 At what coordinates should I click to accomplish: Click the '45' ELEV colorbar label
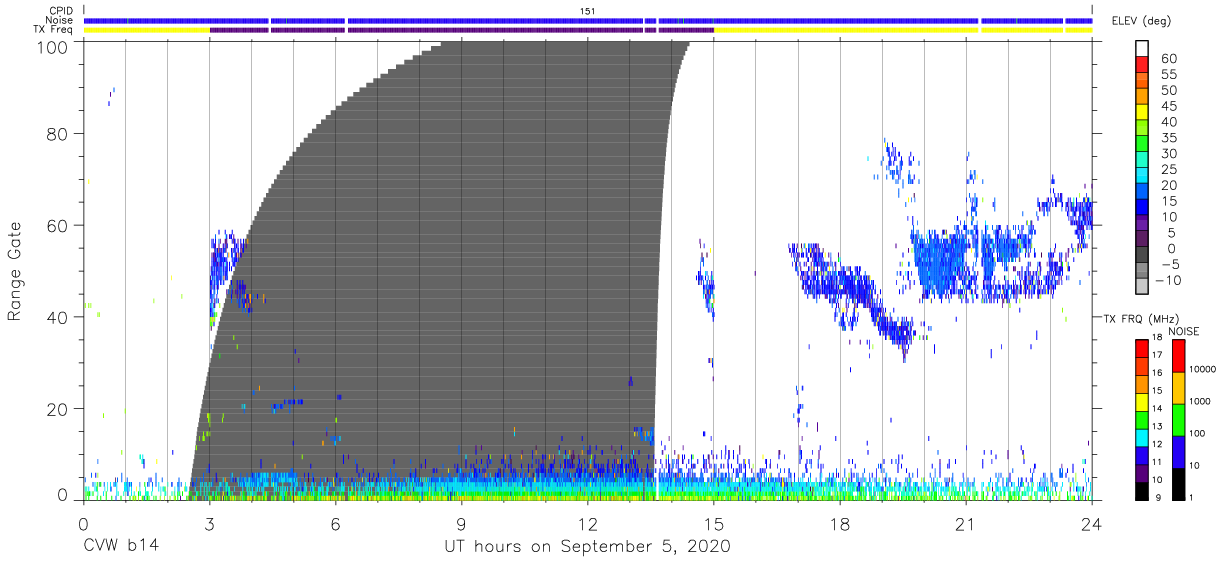(x=1168, y=107)
